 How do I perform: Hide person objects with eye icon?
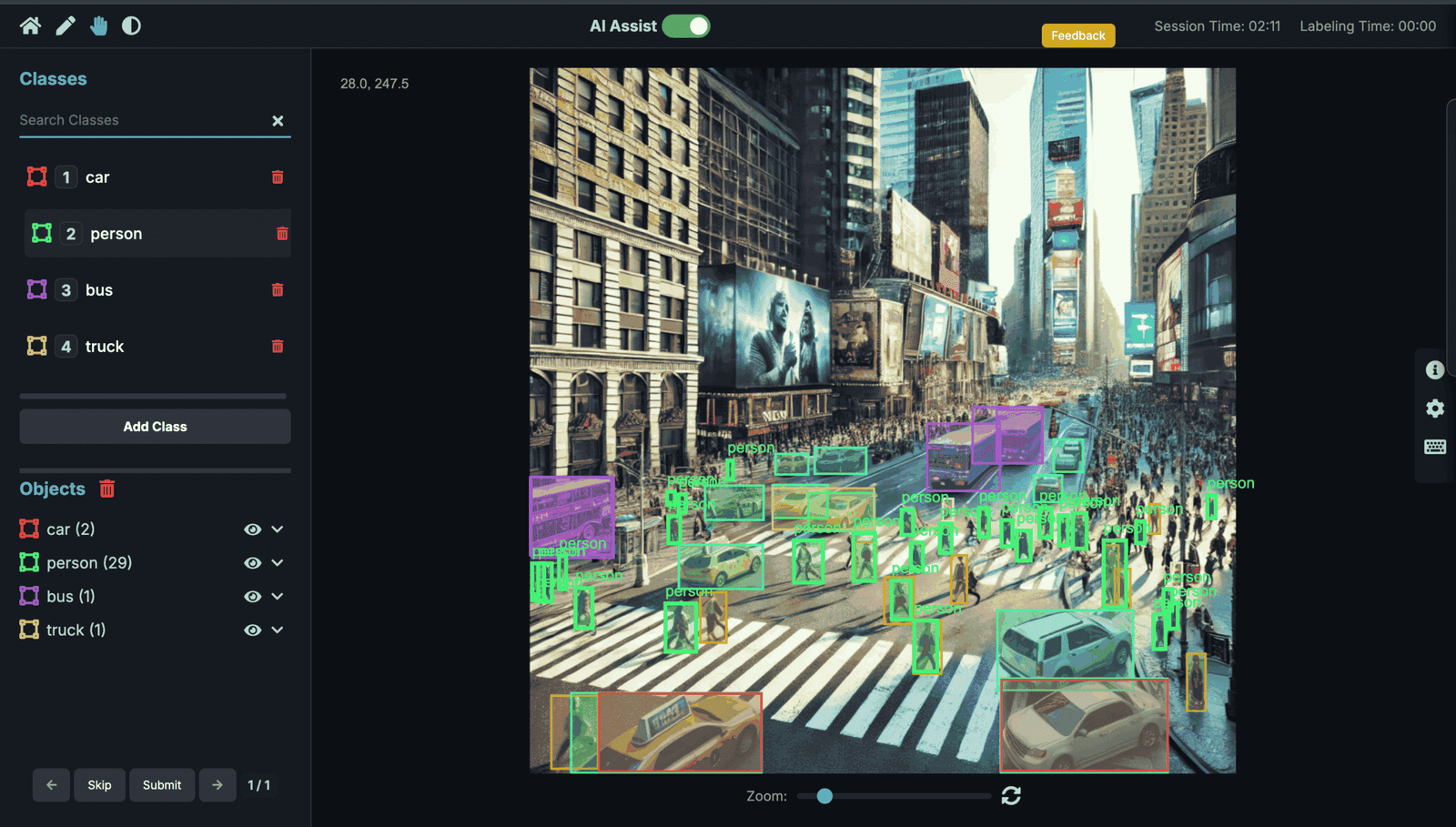(252, 563)
